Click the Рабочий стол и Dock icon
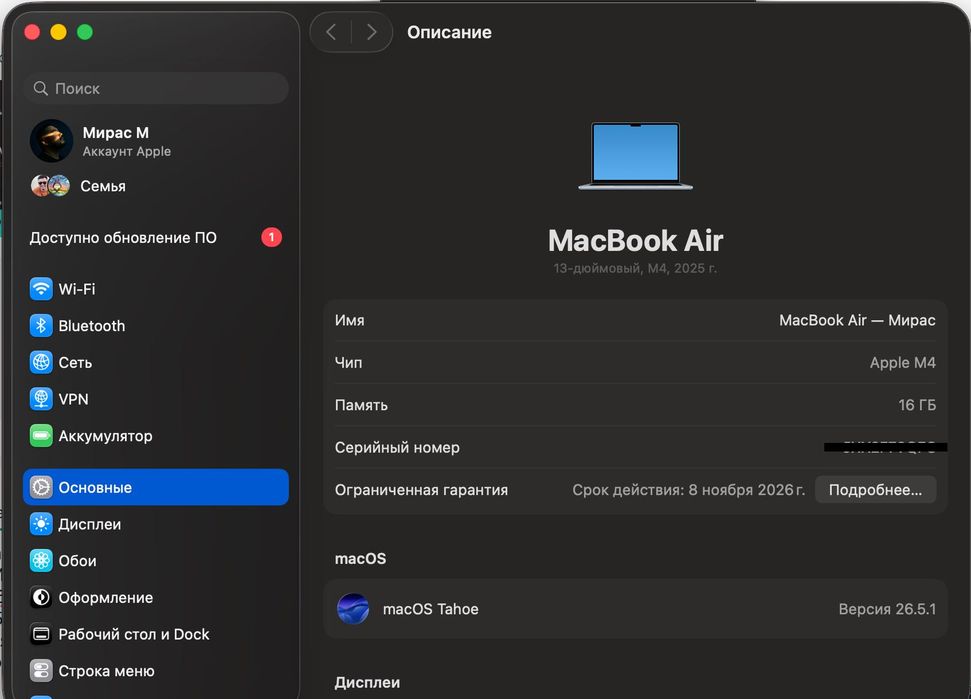The image size is (971, 699). point(41,634)
